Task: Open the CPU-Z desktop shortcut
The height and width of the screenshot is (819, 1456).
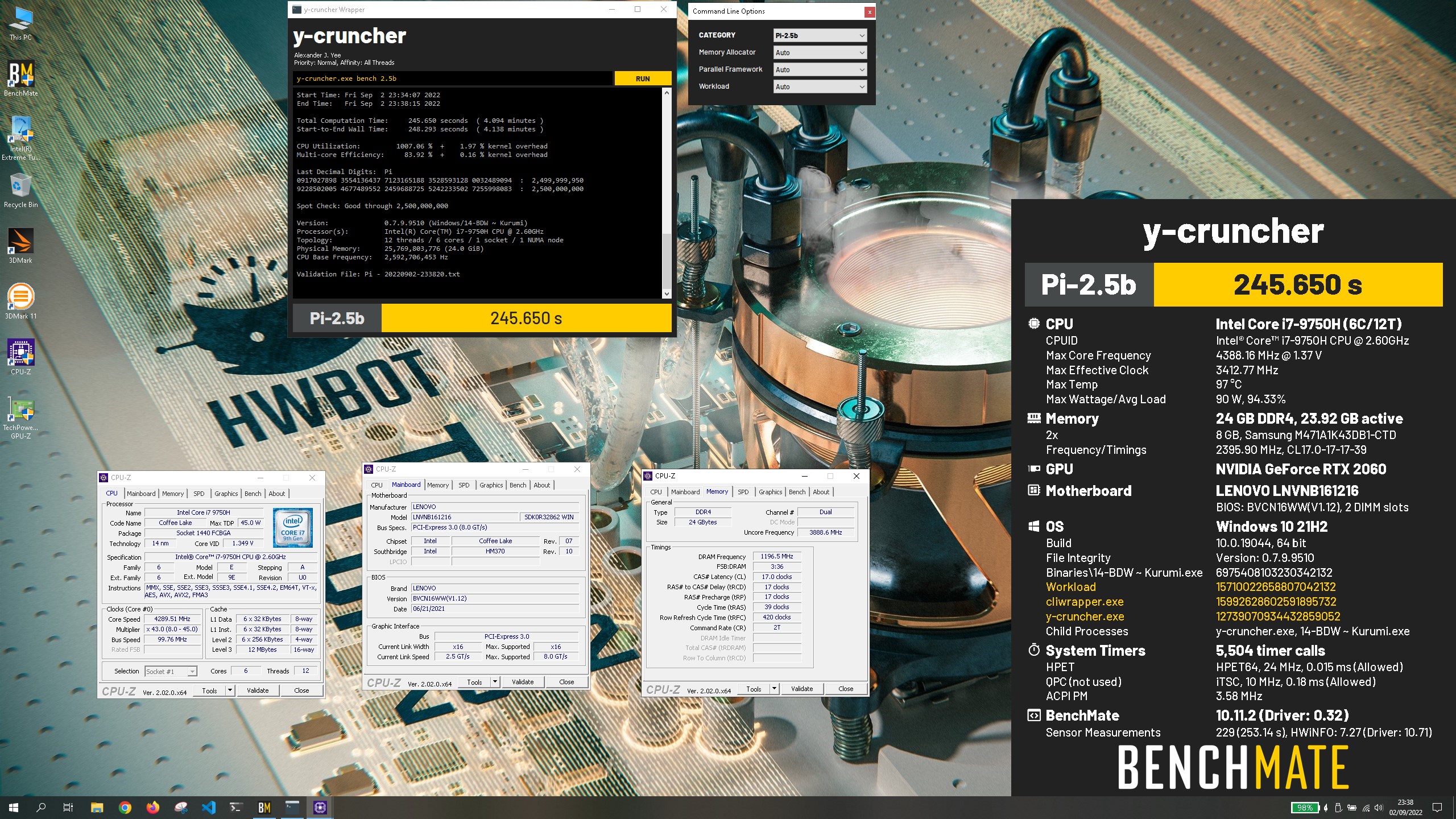Action: point(20,357)
